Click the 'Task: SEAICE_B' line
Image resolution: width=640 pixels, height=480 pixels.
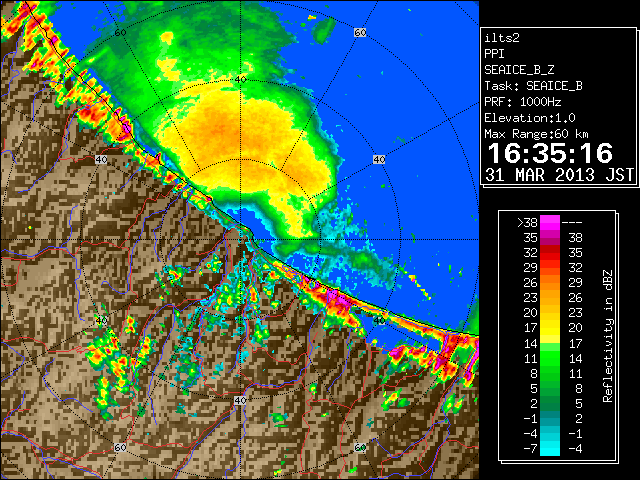pyautogui.click(x=533, y=86)
